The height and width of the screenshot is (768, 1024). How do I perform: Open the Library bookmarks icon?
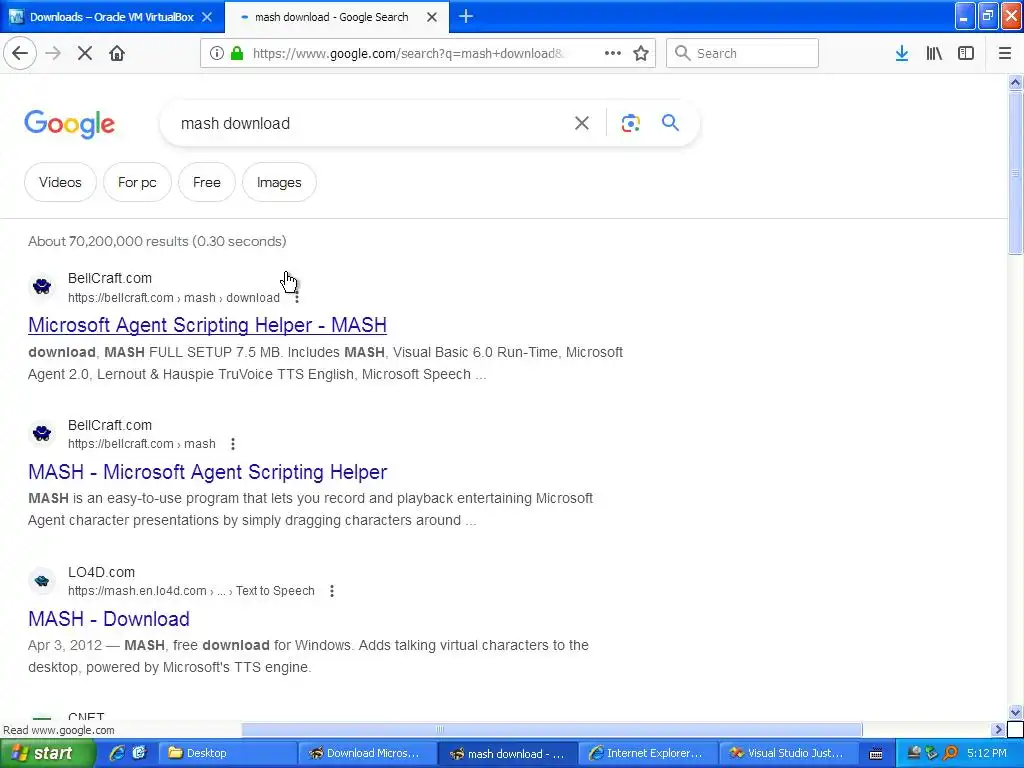point(934,54)
